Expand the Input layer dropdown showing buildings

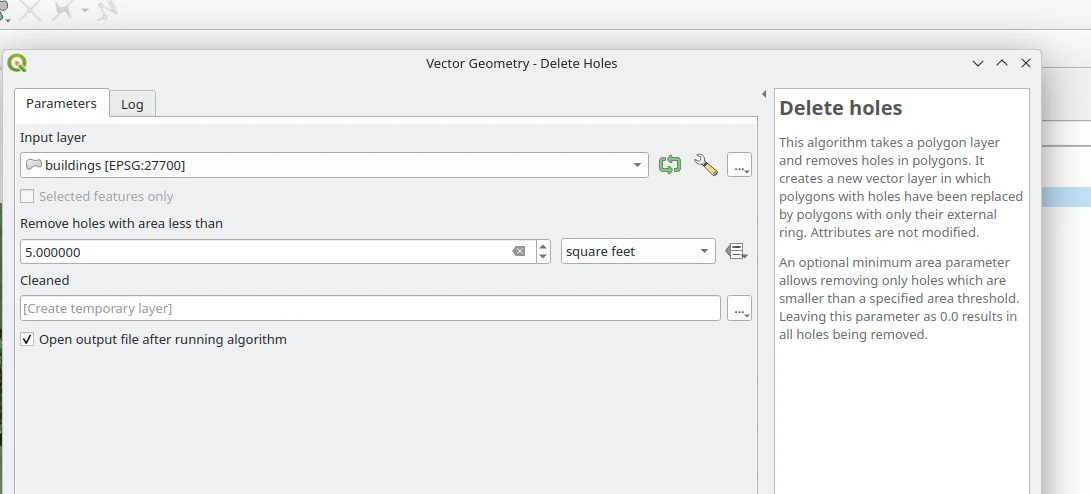[x=637, y=165]
